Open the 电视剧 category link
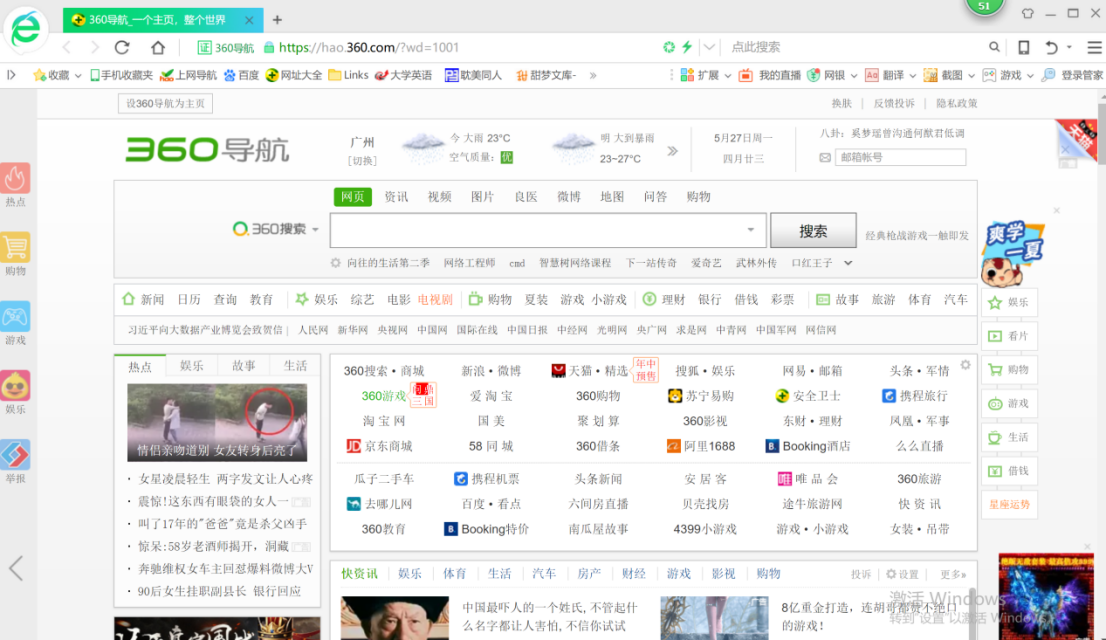The height and width of the screenshot is (640, 1106). 434,299
